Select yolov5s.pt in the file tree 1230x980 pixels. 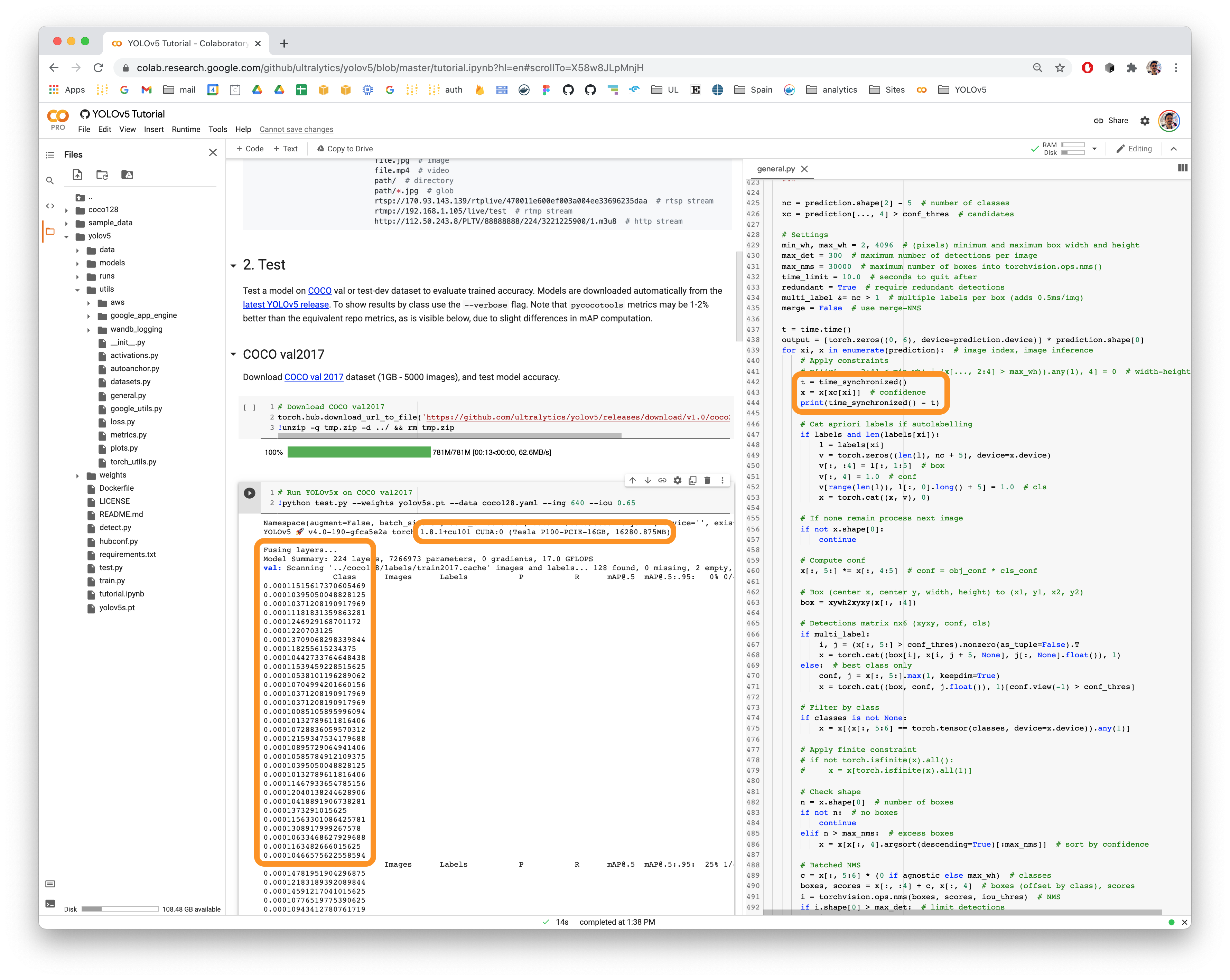click(117, 608)
